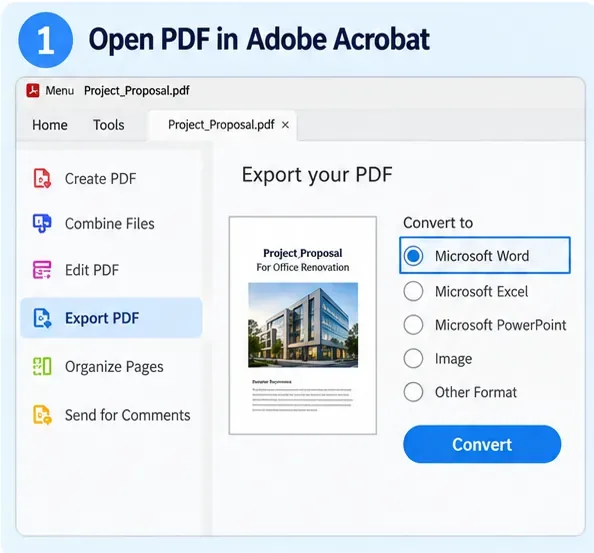Image resolution: width=594 pixels, height=553 pixels.
Task: Open the Menu in the title bar
Action: pos(60,91)
